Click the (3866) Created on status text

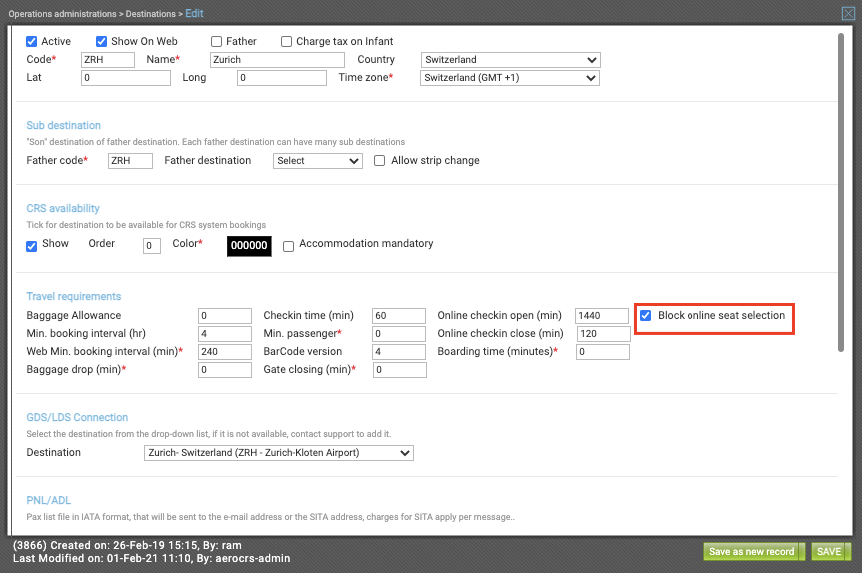pos(128,546)
